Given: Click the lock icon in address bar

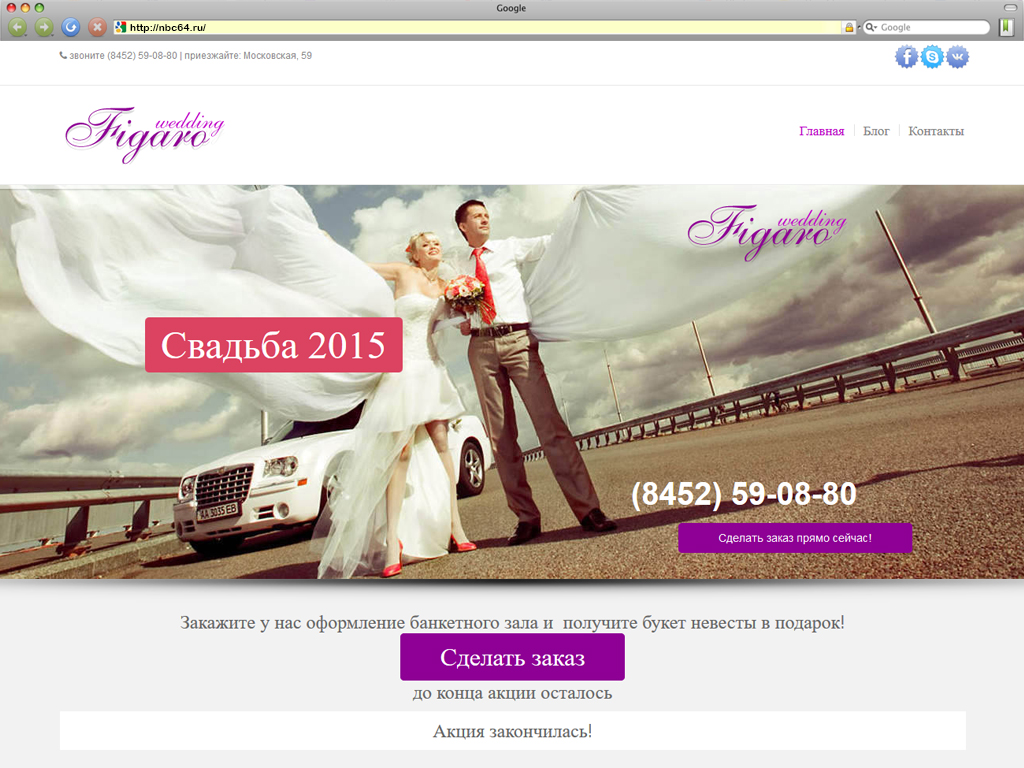Looking at the screenshot, I should tap(849, 27).
